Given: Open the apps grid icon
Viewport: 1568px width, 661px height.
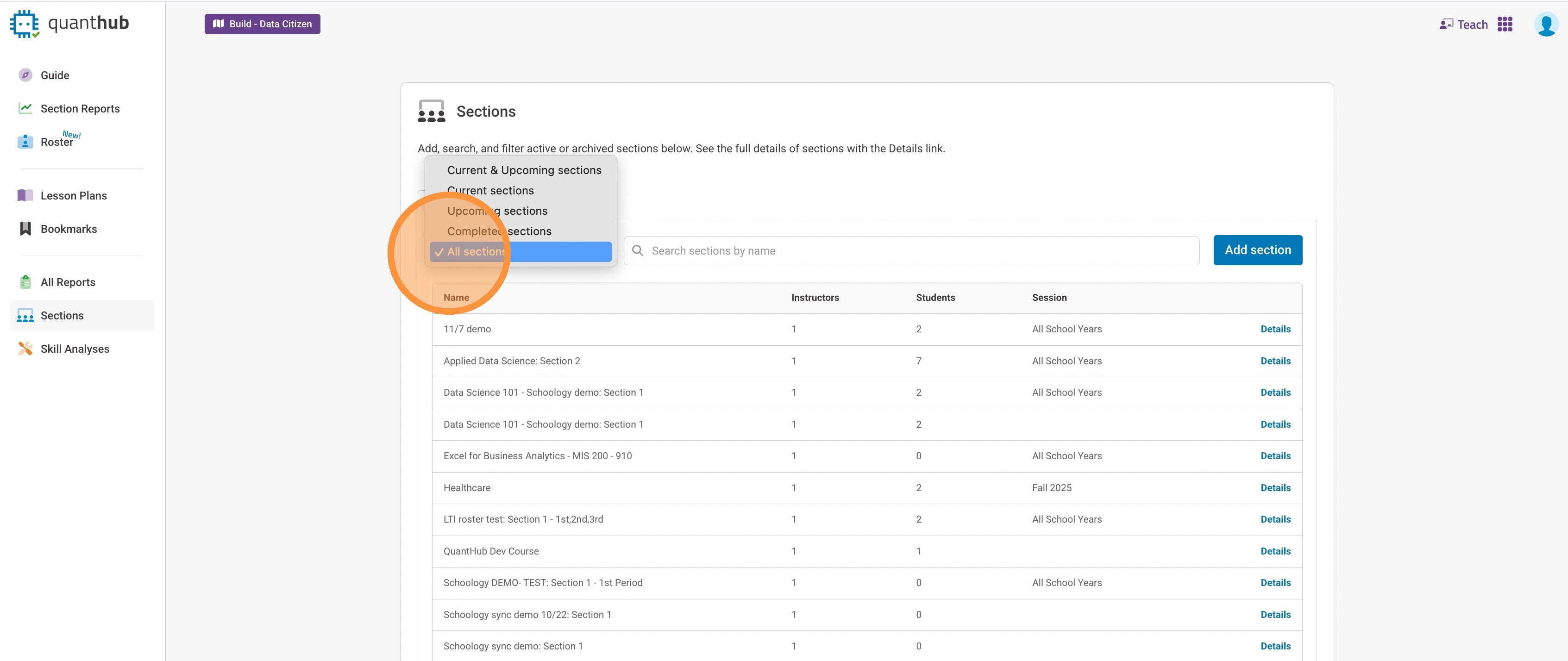Looking at the screenshot, I should pos(1505,25).
